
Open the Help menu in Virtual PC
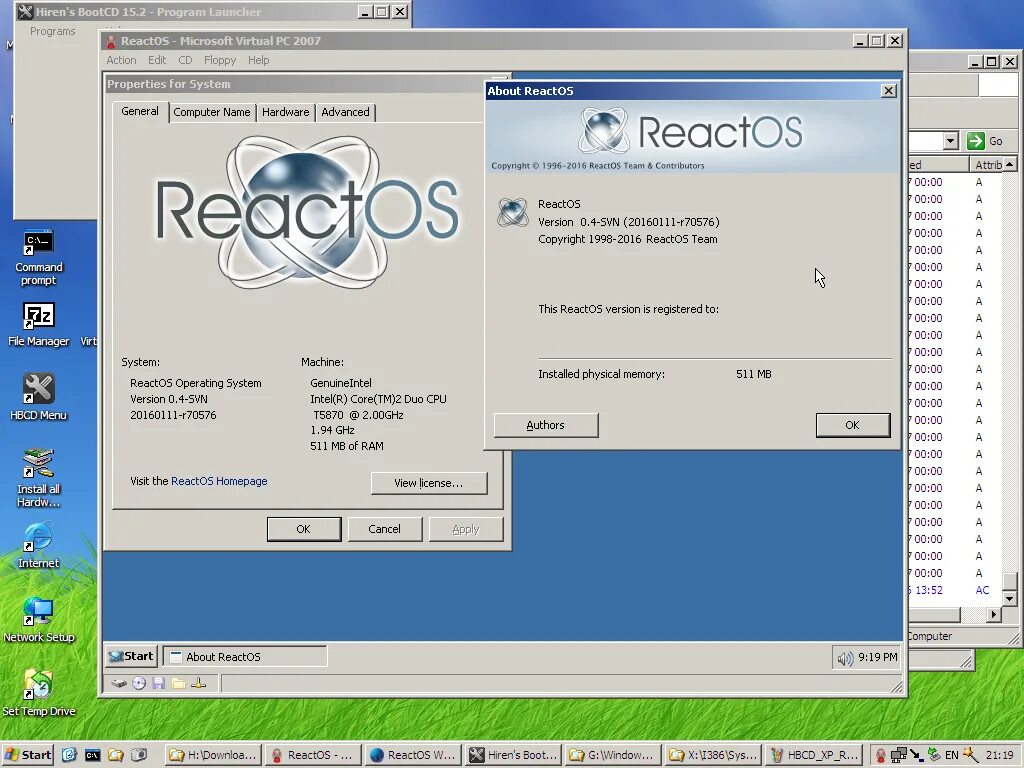pyautogui.click(x=259, y=60)
